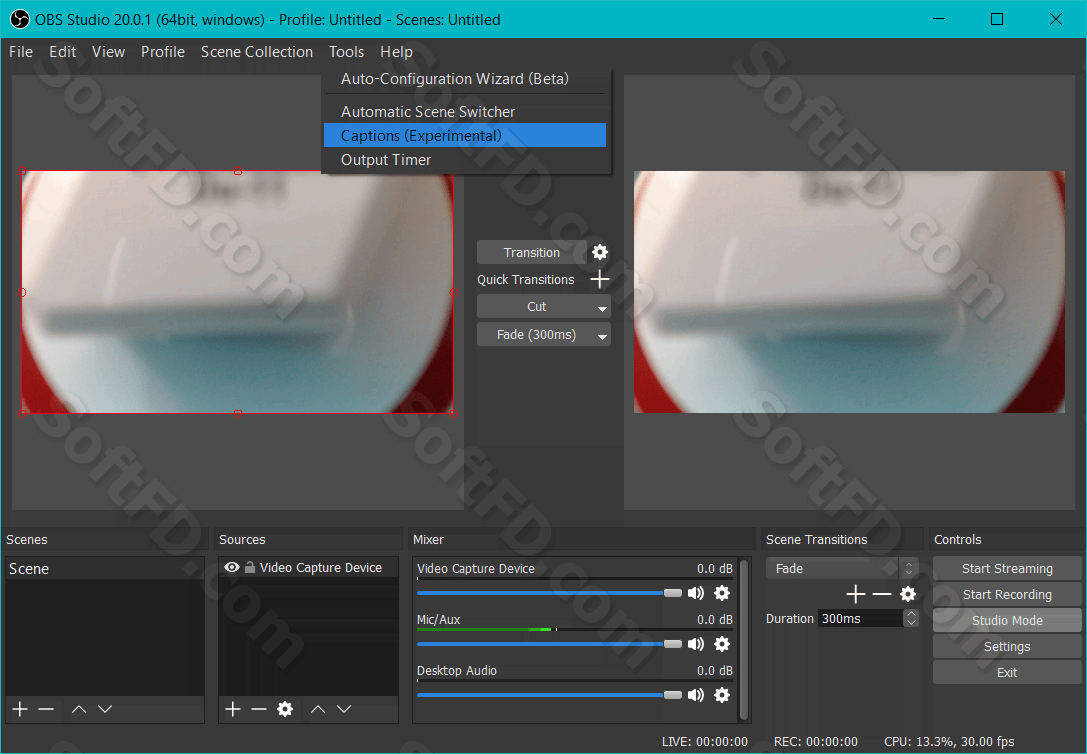1087x754 pixels.
Task: Click the Exit button
Action: (1007, 672)
